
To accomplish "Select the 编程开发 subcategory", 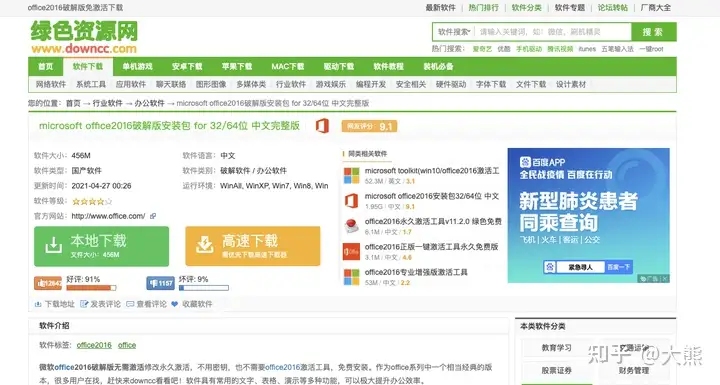I will coord(371,84).
